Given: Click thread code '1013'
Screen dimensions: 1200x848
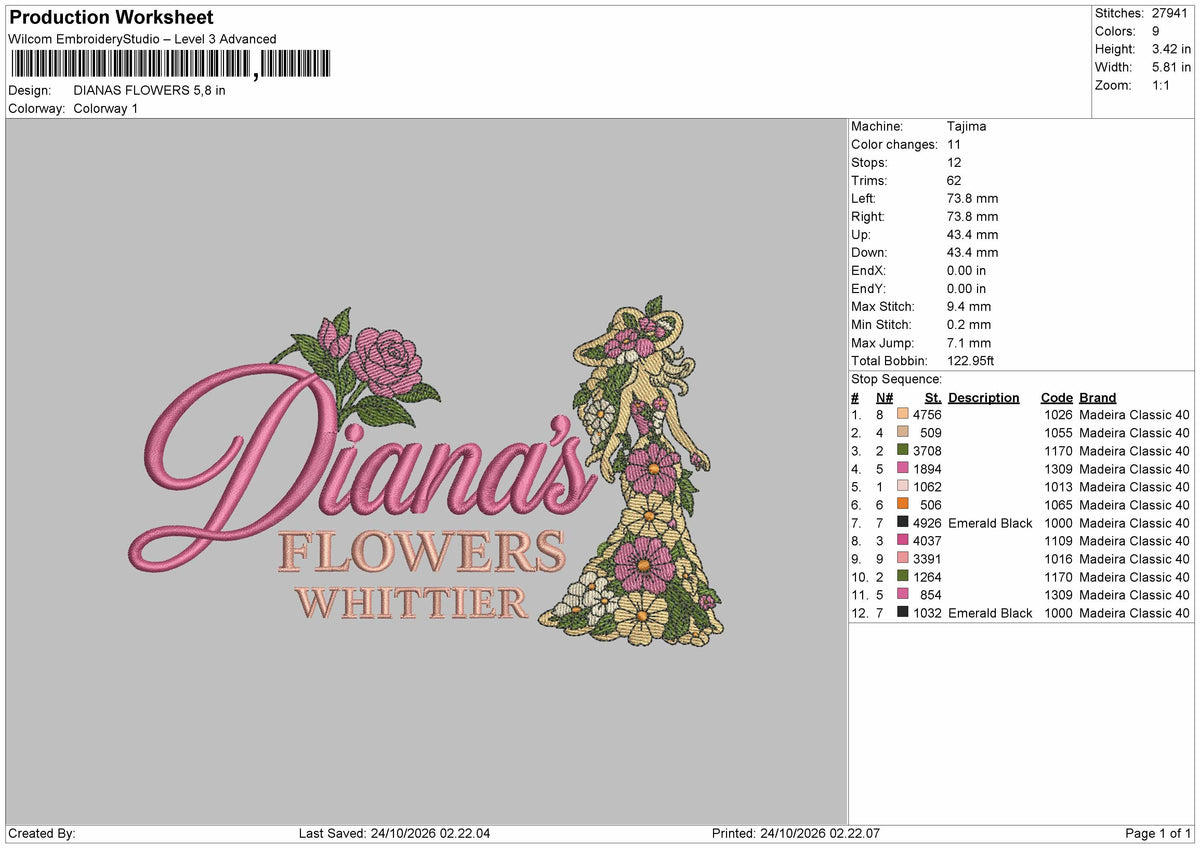Looking at the screenshot, I should (1058, 487).
